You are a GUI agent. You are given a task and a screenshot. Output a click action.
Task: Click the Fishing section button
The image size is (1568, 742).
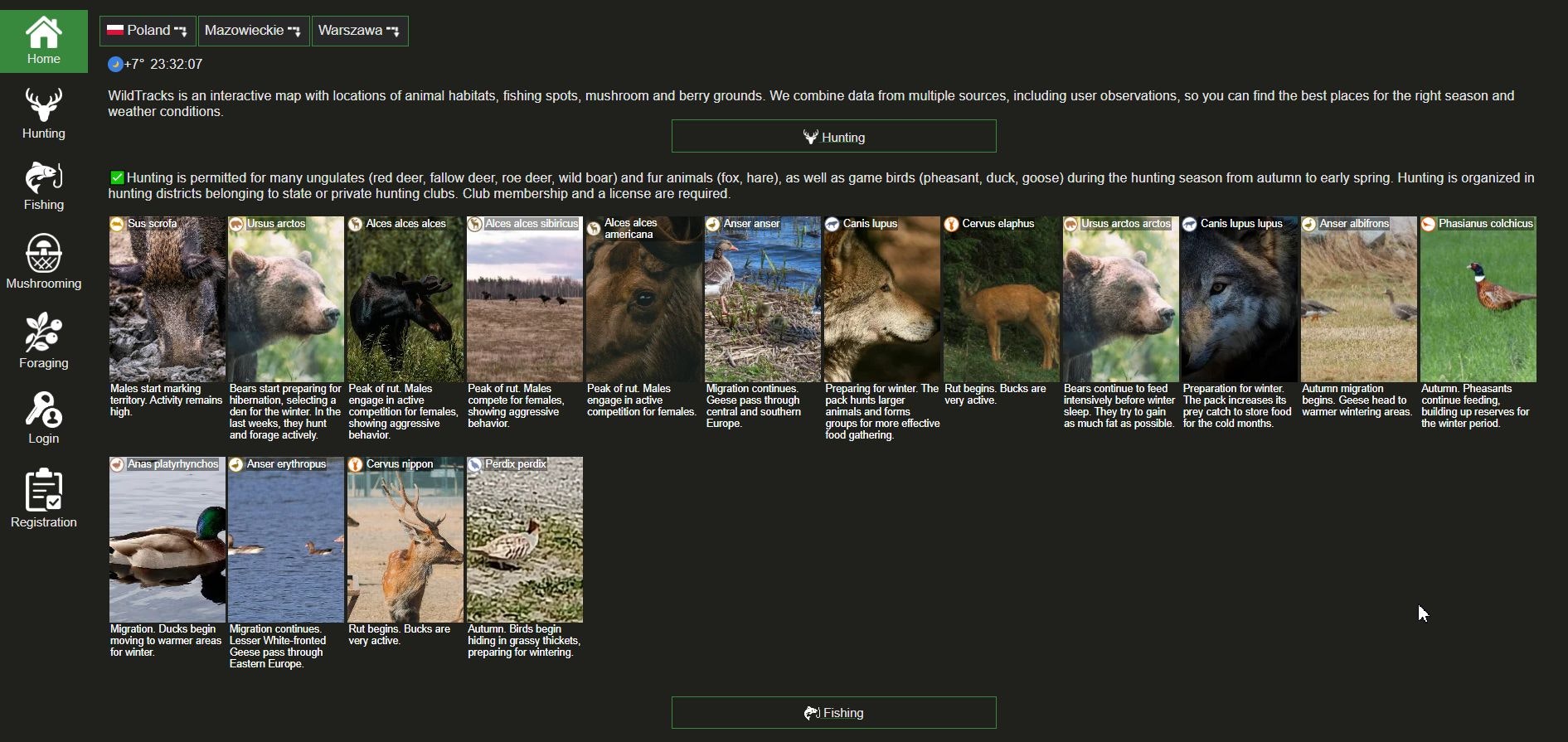[833, 712]
